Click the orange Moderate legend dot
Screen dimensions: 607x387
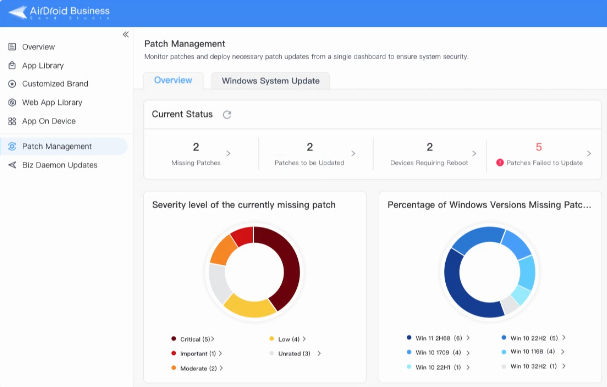click(174, 368)
